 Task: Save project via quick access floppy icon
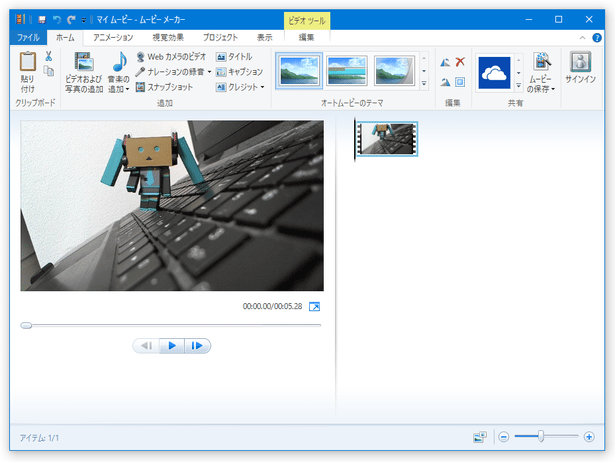(x=42, y=19)
